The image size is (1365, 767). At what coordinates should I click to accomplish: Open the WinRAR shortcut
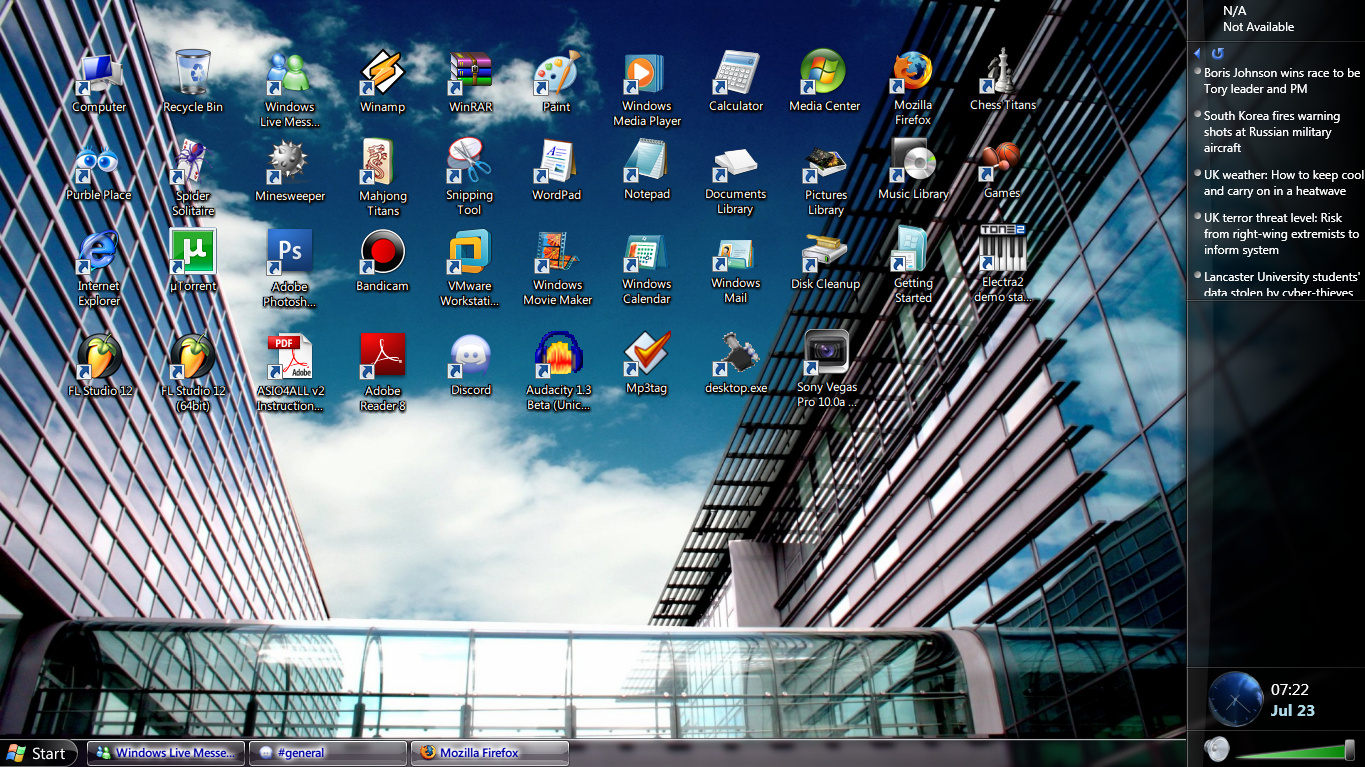pos(471,82)
